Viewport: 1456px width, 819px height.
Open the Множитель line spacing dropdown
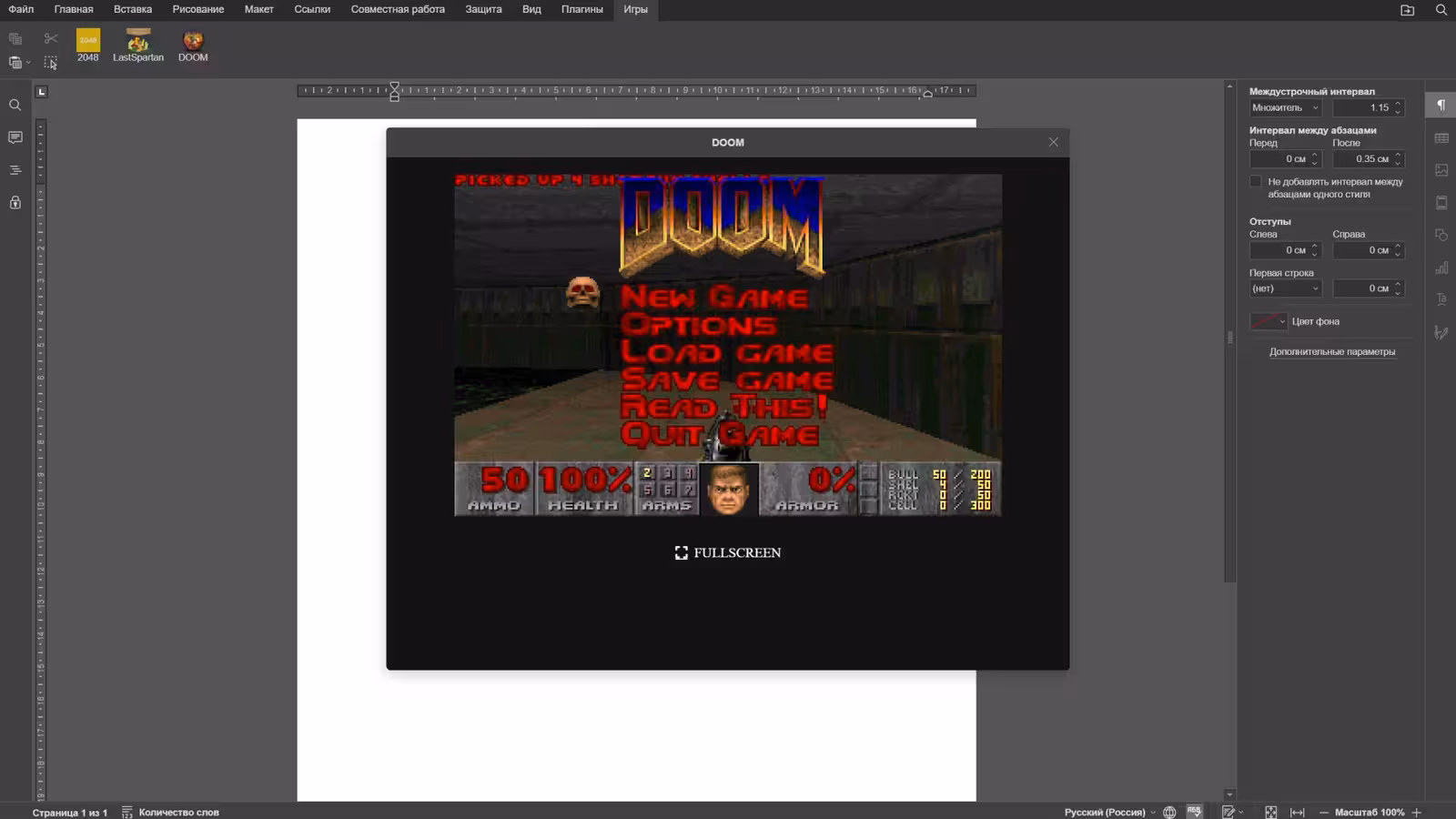tap(1285, 108)
